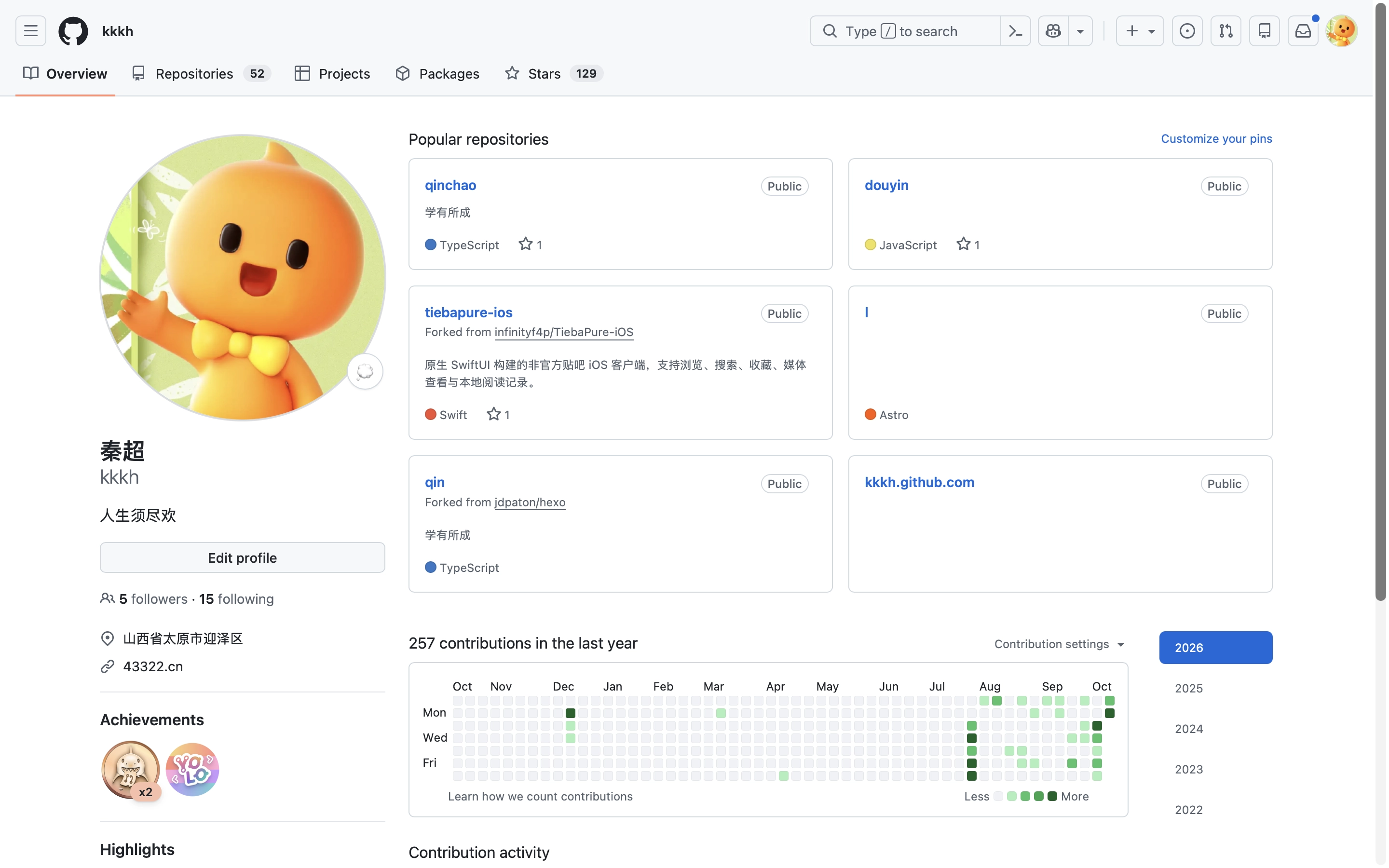Set status via the emoji button on avatar

(365, 371)
